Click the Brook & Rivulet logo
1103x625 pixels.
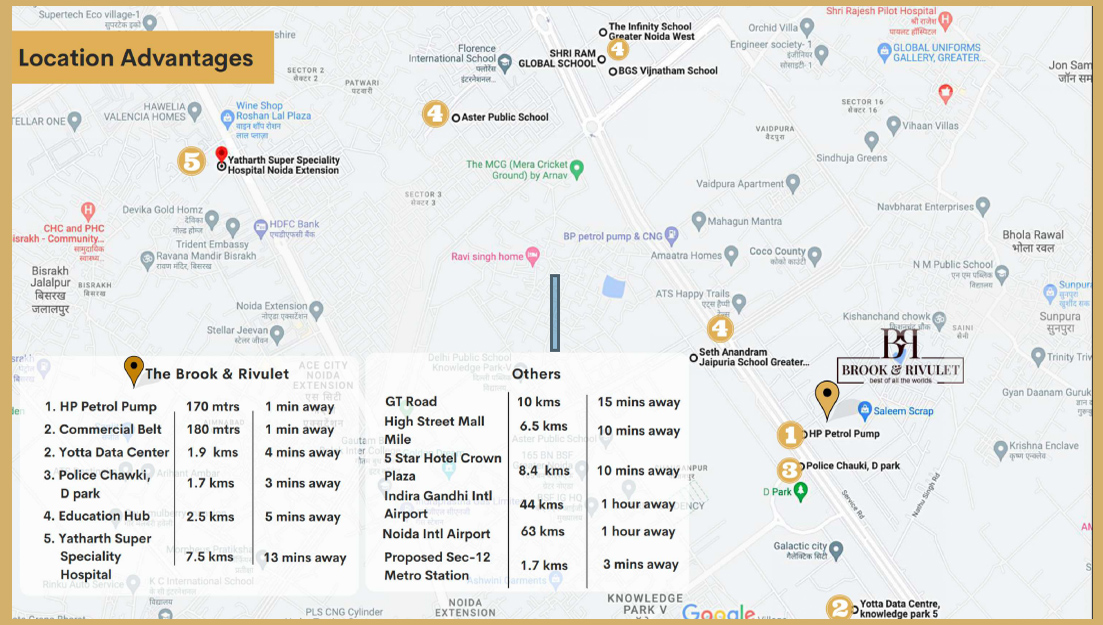pyautogui.click(x=900, y=357)
